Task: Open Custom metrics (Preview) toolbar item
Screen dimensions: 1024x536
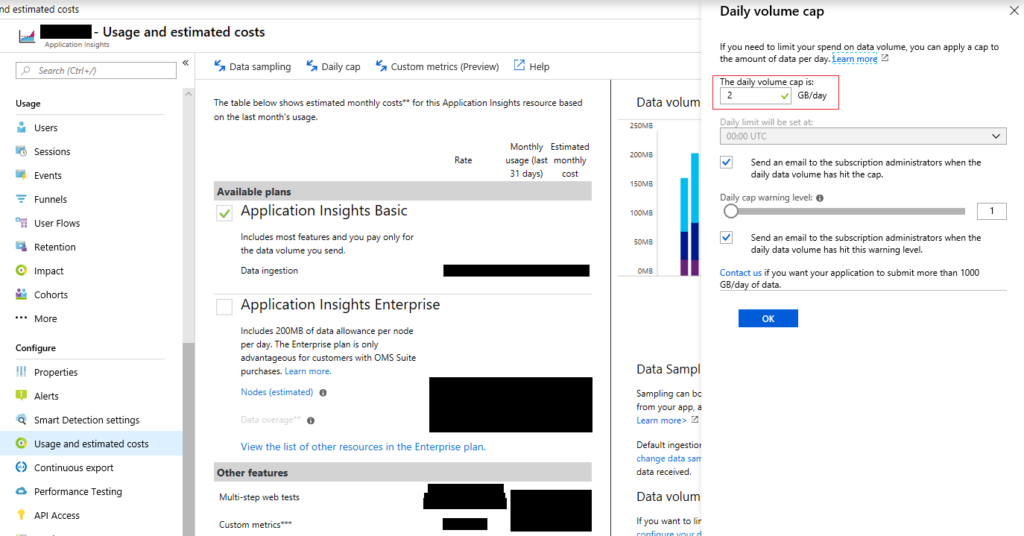Action: (437, 67)
